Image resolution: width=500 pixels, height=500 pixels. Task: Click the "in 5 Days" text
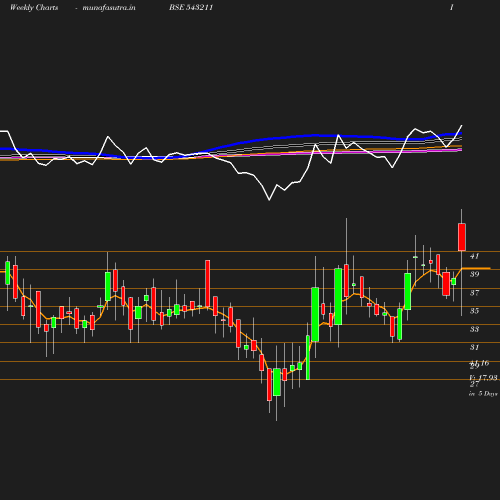coord(483,394)
